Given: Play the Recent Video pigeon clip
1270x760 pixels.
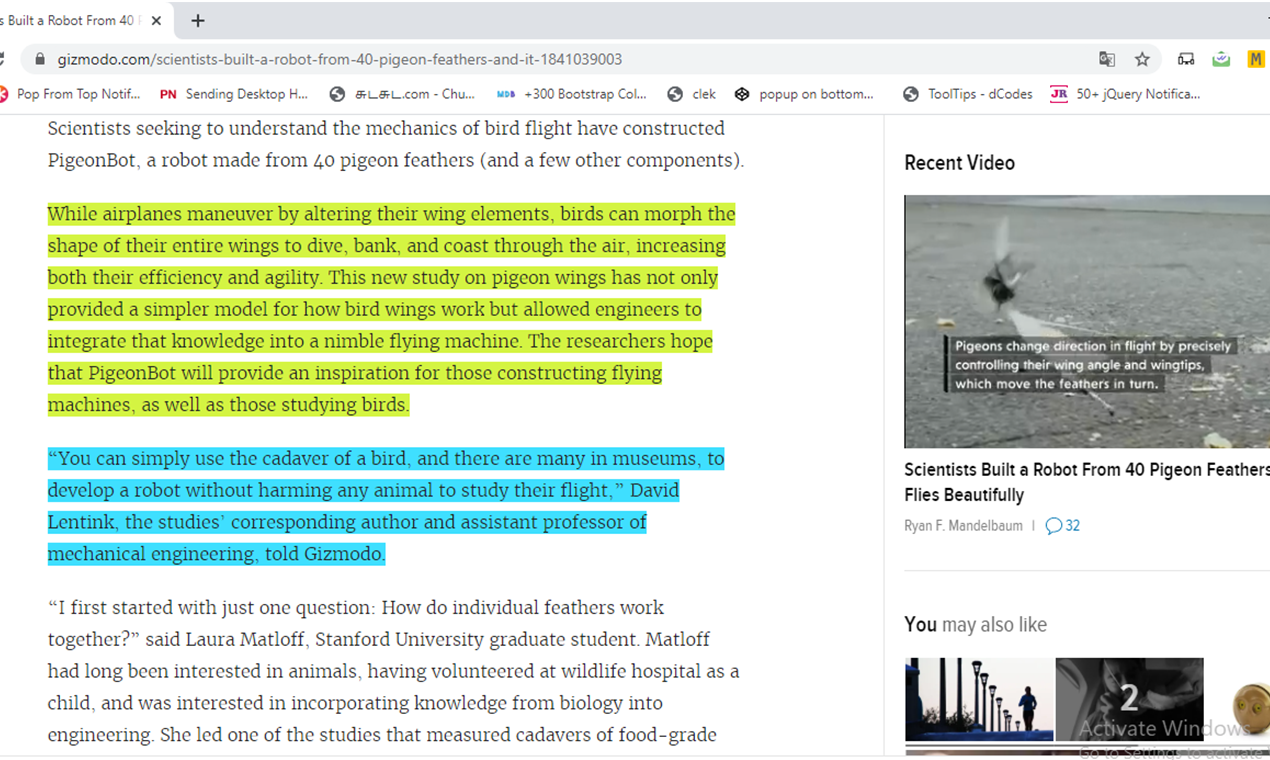Looking at the screenshot, I should click(1087, 321).
